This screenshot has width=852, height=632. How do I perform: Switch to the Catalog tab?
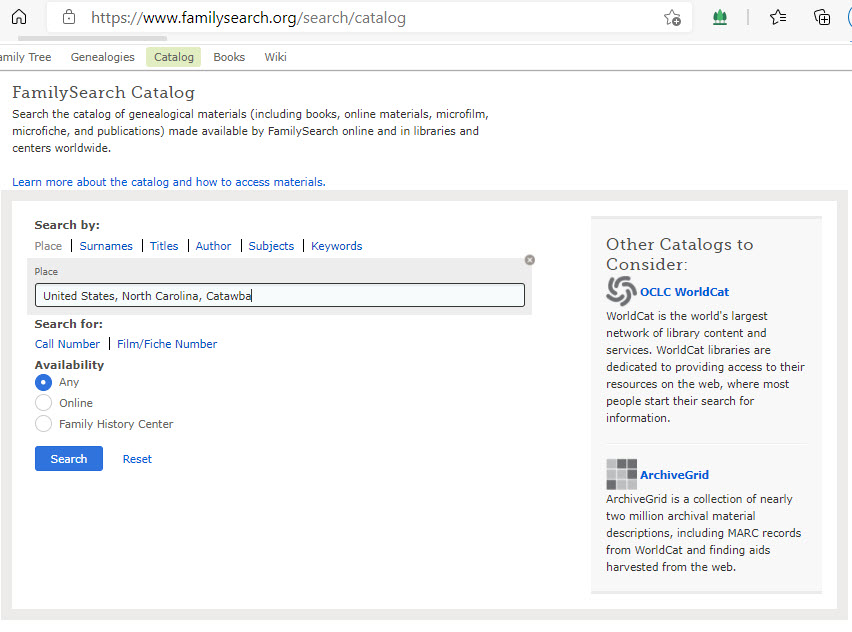(x=173, y=57)
